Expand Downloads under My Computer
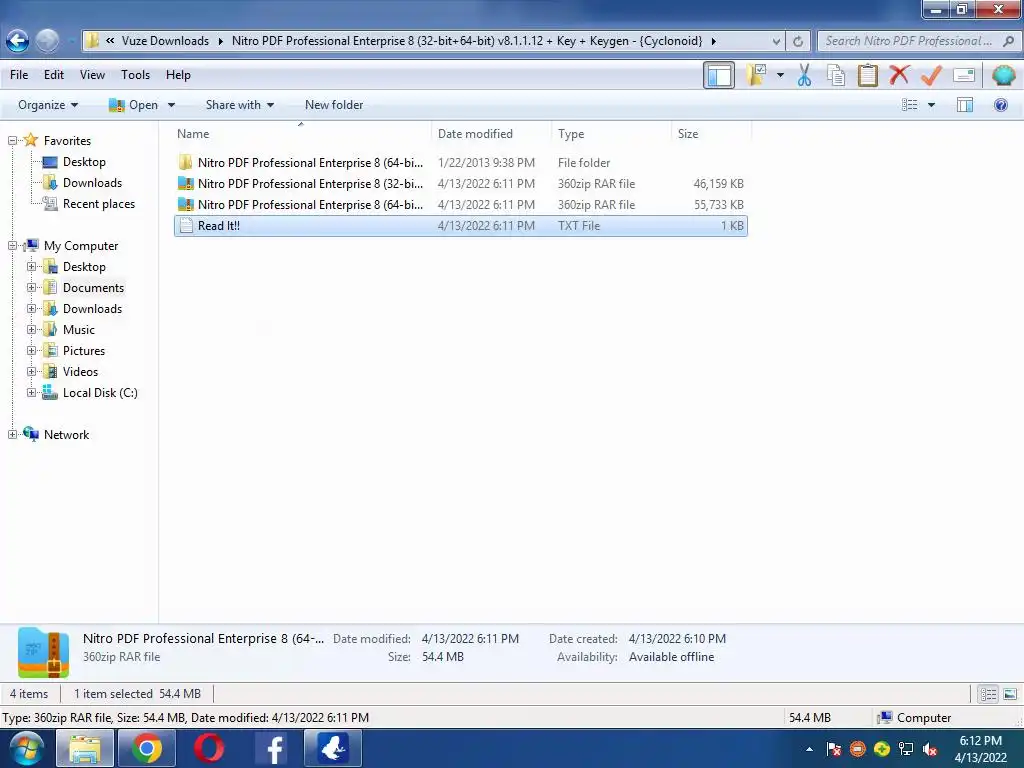This screenshot has height=768, width=1024. 31,309
